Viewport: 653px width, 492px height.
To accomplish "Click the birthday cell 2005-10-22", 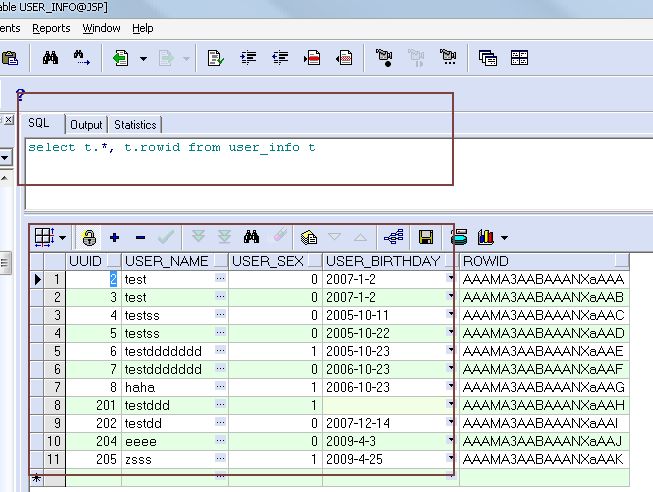I will [x=391, y=333].
